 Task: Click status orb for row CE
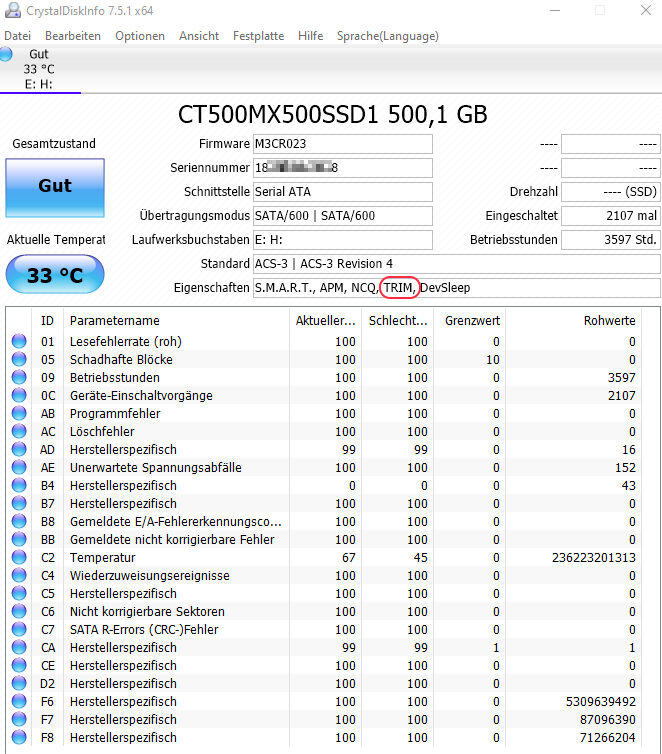point(19,666)
